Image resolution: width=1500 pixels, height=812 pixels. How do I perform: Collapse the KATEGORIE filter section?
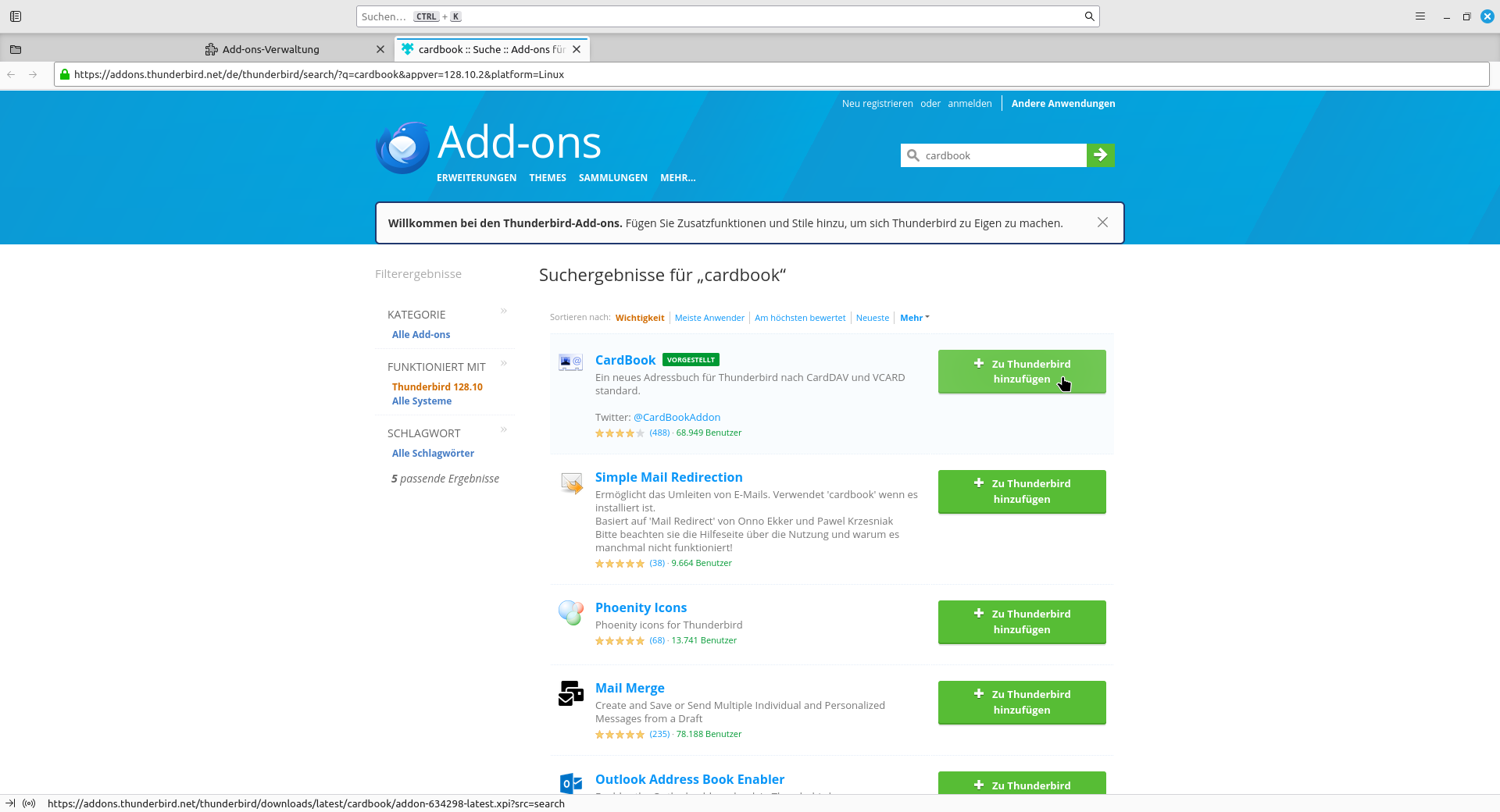coord(504,311)
